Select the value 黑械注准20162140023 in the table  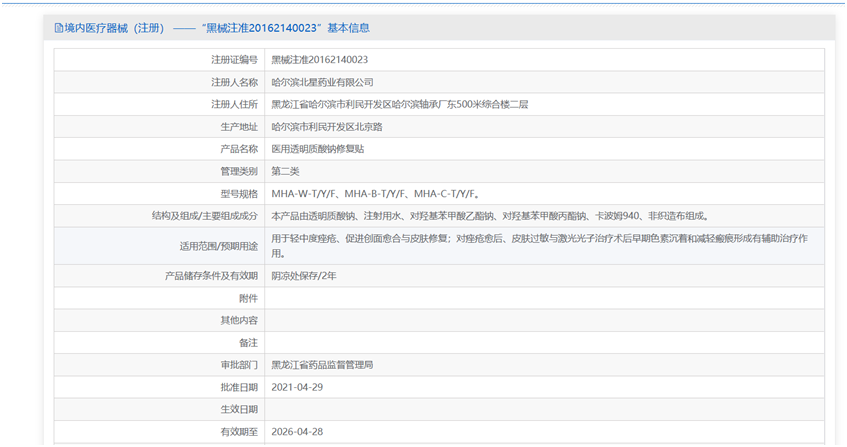click(320, 60)
